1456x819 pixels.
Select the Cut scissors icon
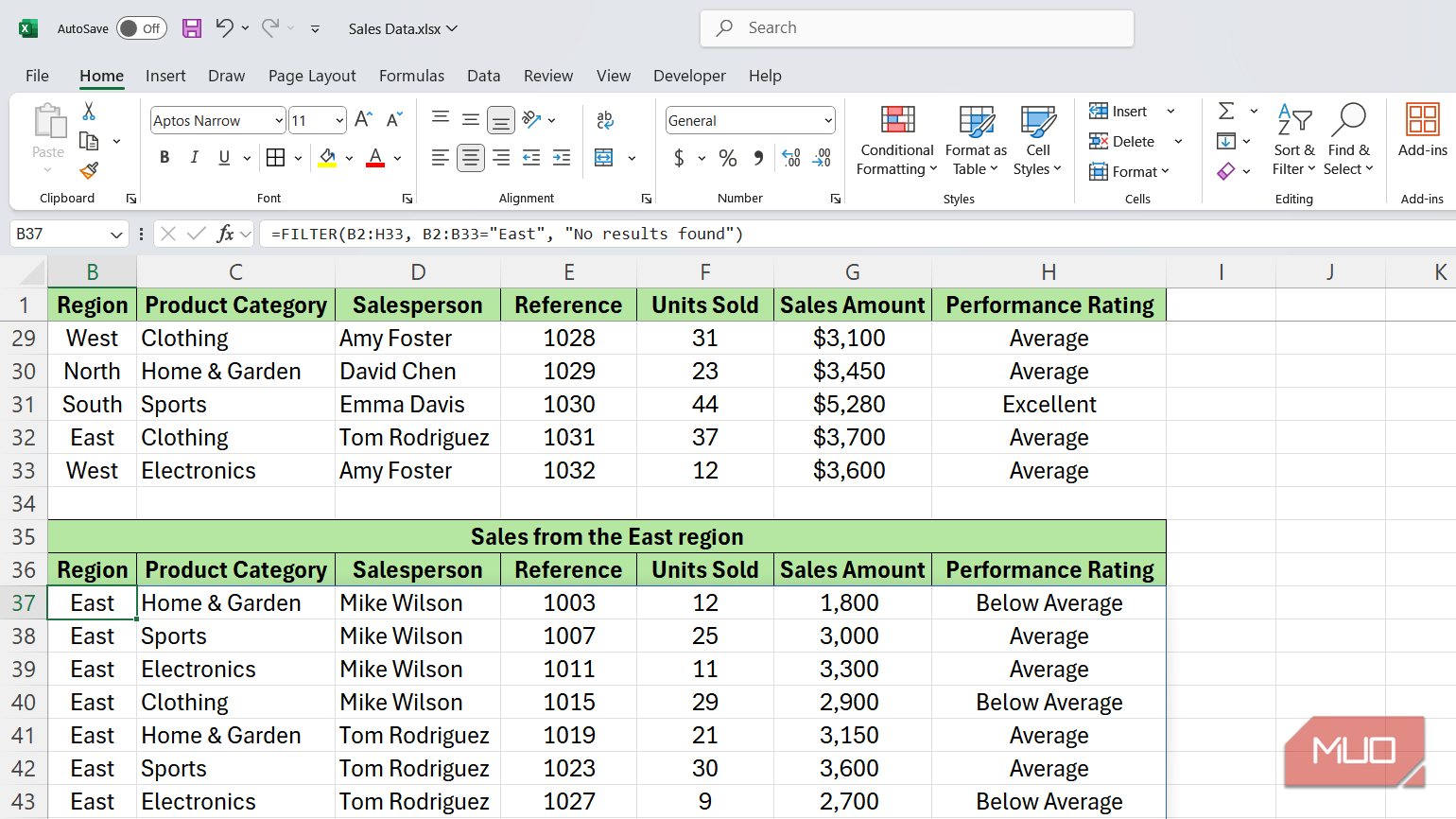(x=89, y=112)
